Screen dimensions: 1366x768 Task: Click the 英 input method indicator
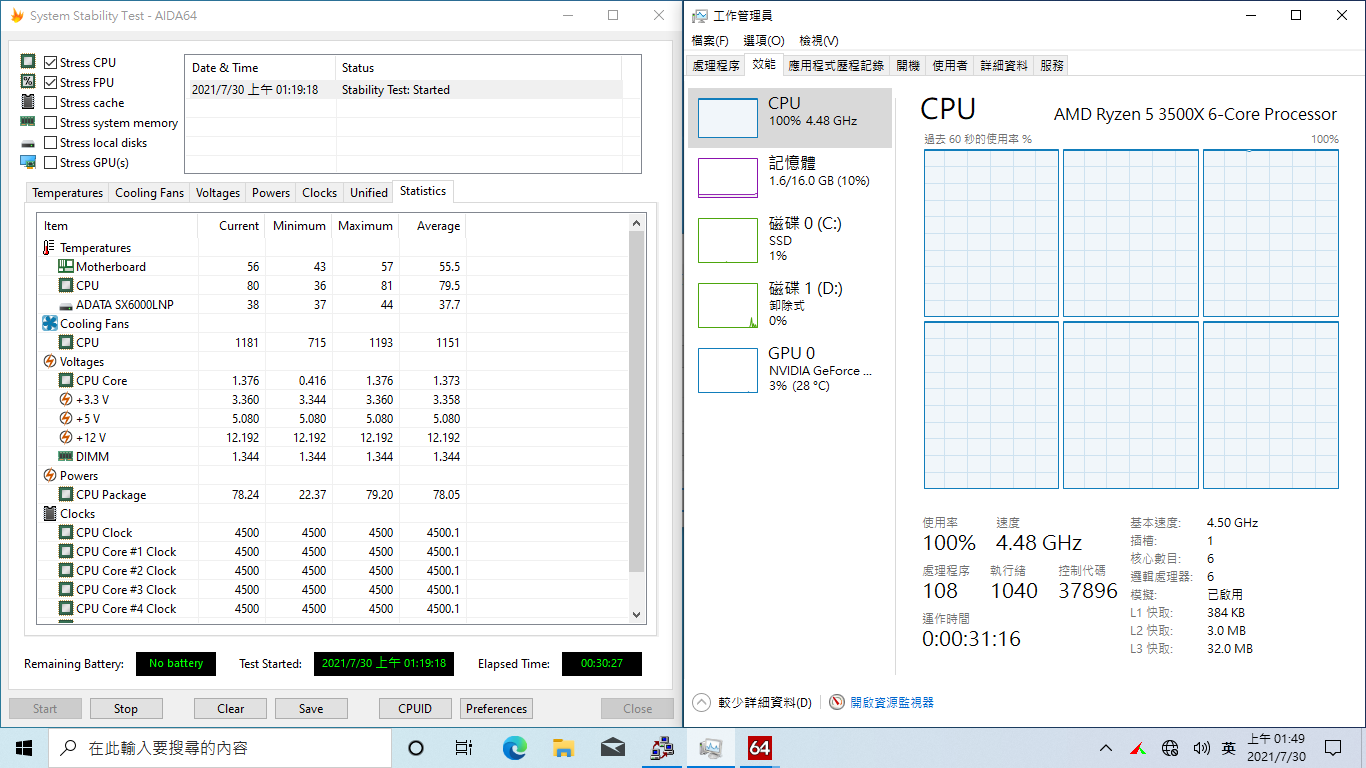click(1229, 747)
